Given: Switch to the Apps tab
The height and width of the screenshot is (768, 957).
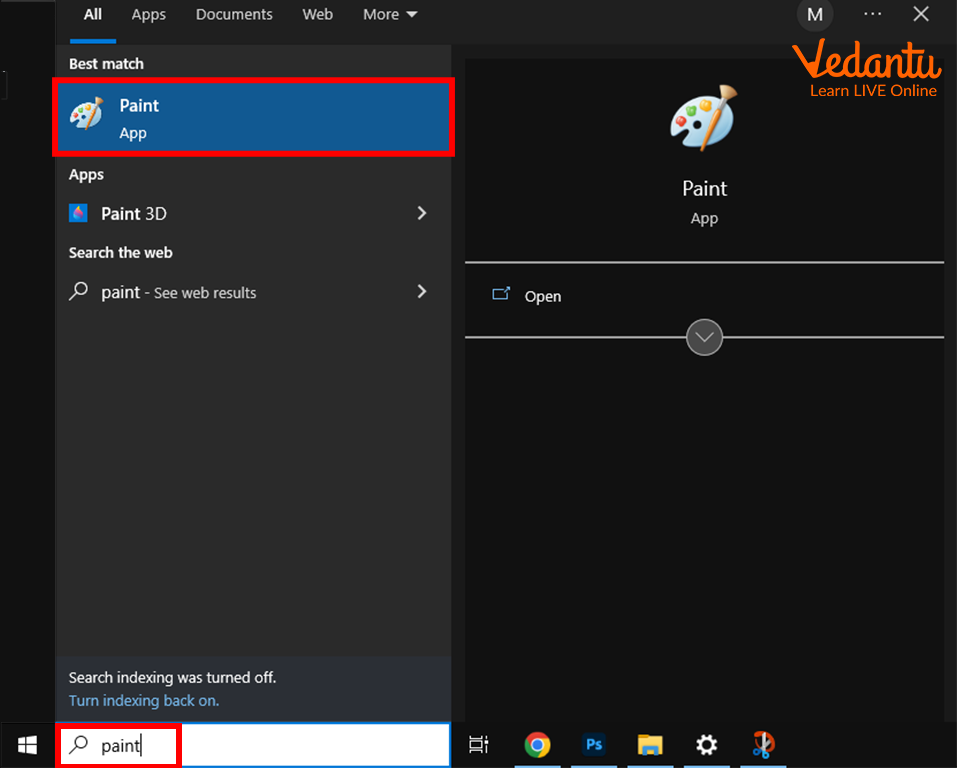Looking at the screenshot, I should click(149, 15).
